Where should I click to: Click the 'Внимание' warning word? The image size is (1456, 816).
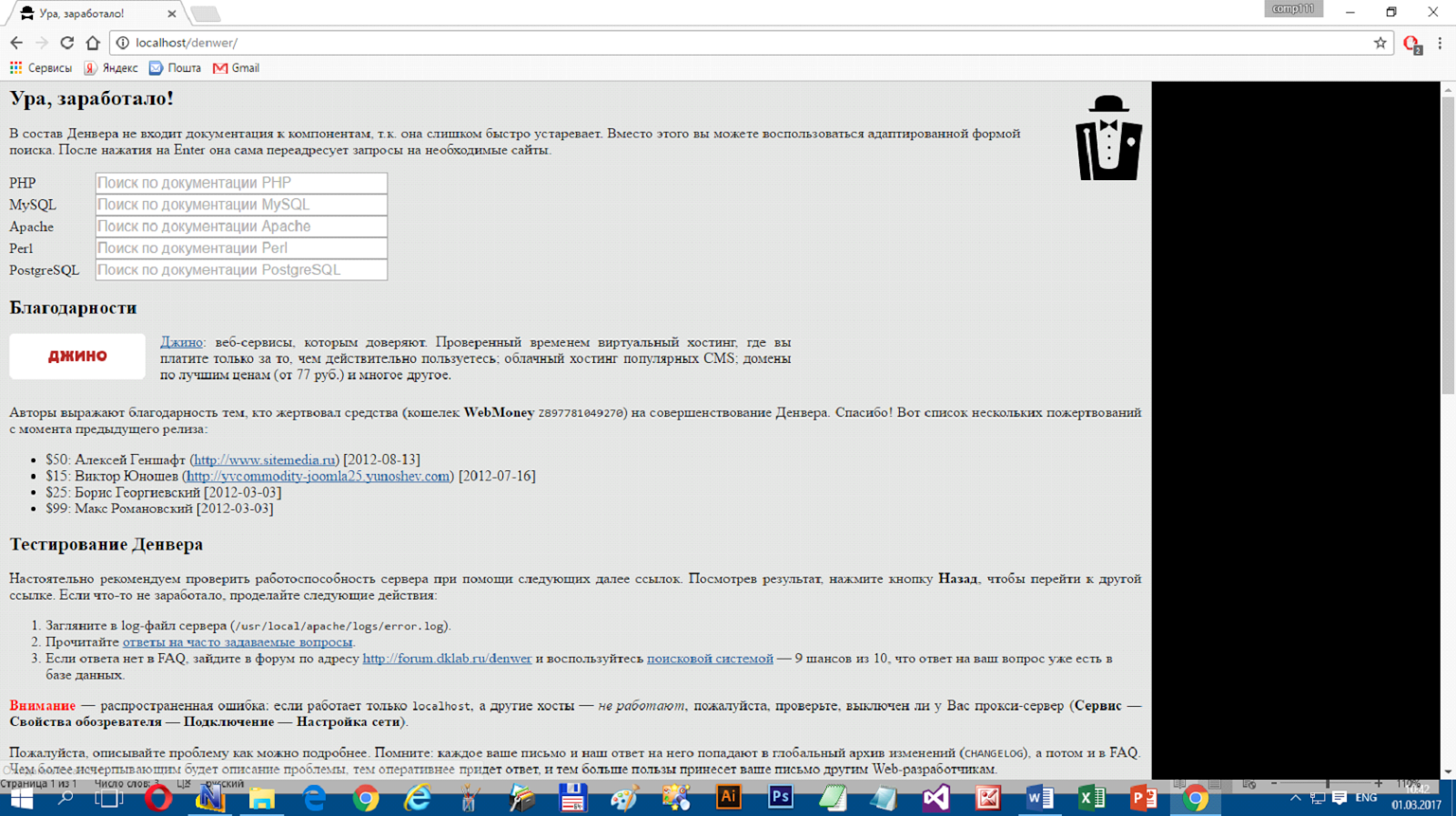(x=43, y=706)
